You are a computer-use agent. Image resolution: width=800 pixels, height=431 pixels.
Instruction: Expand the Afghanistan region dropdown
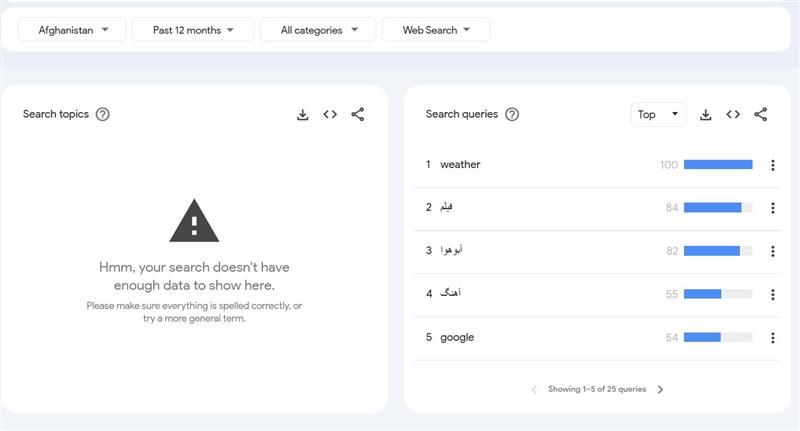tap(73, 30)
